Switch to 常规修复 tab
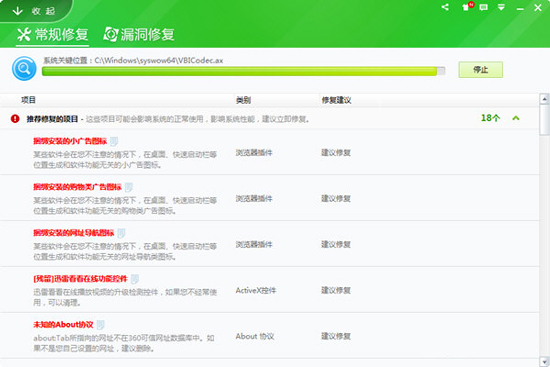This screenshot has width=550, height=367. click(x=53, y=35)
